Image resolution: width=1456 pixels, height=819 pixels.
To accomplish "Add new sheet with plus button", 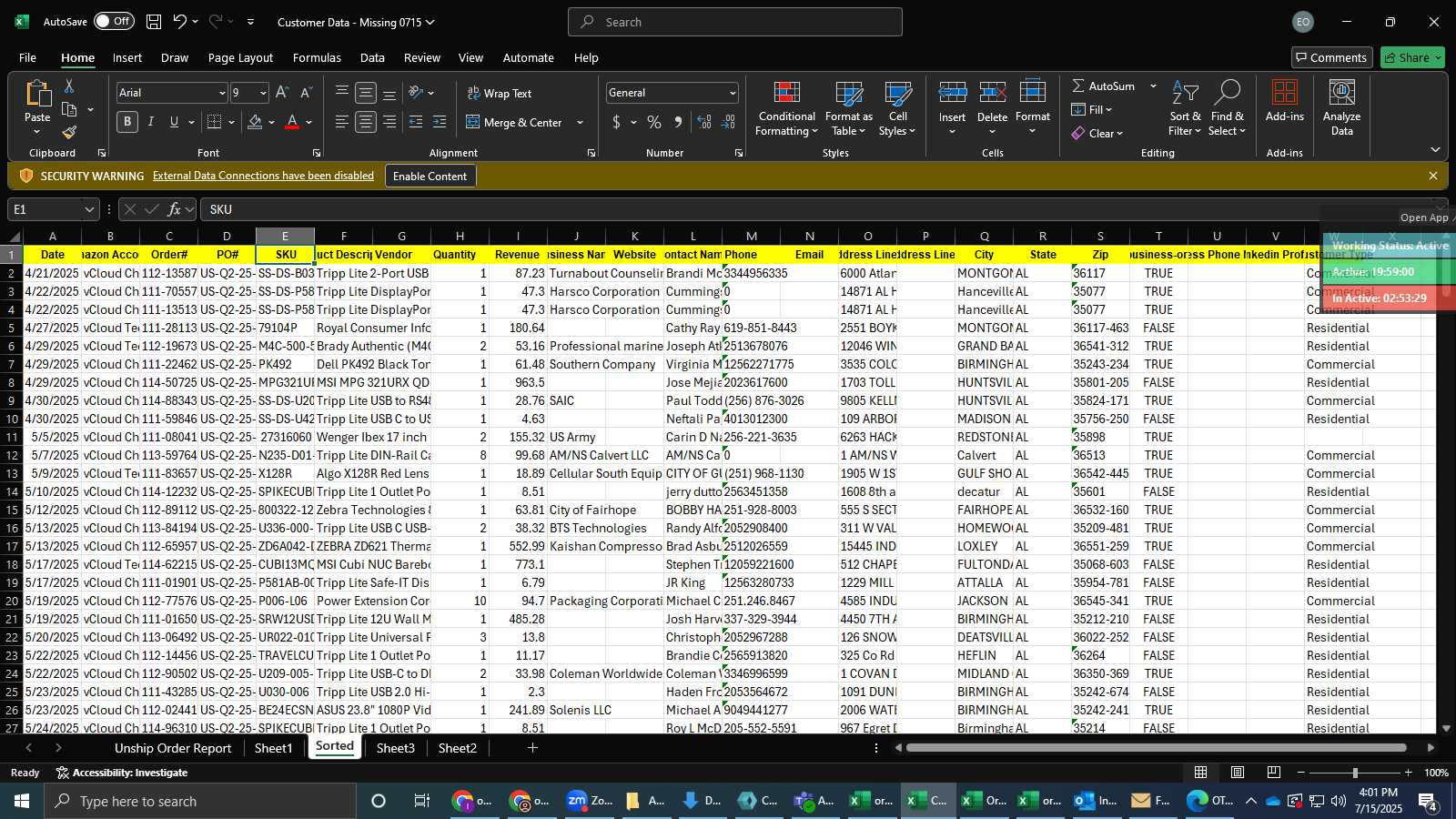I will 532,748.
